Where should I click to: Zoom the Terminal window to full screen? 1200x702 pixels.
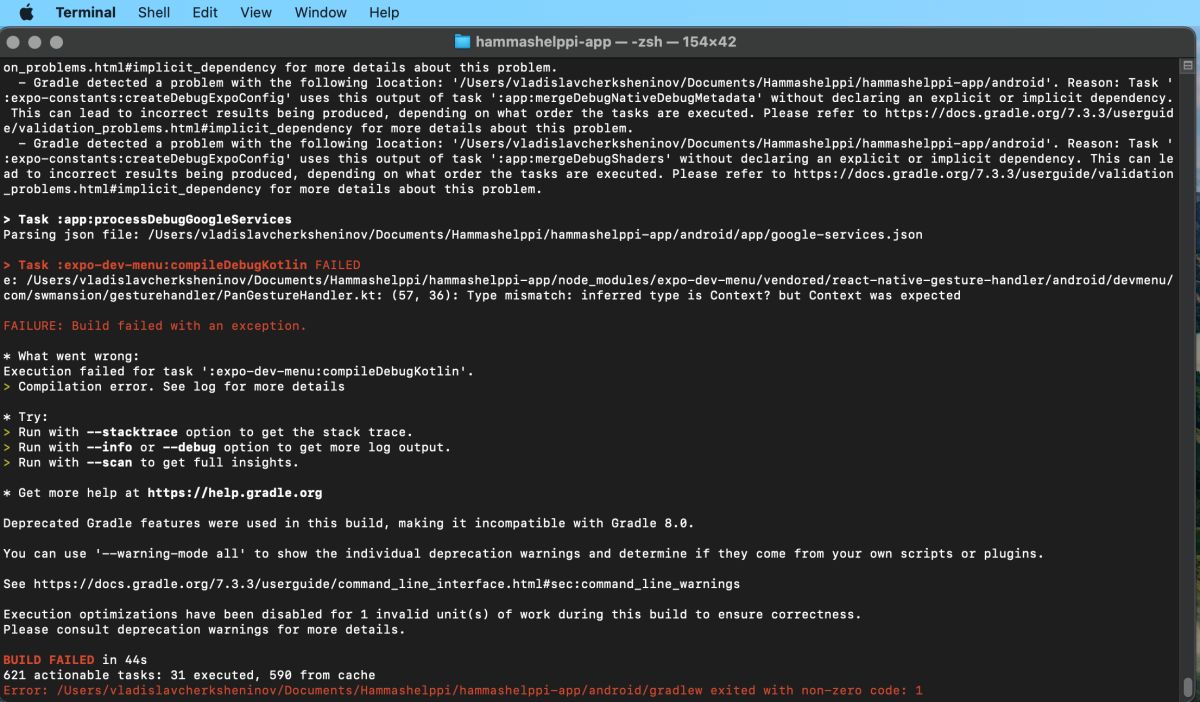pyautogui.click(x=56, y=42)
